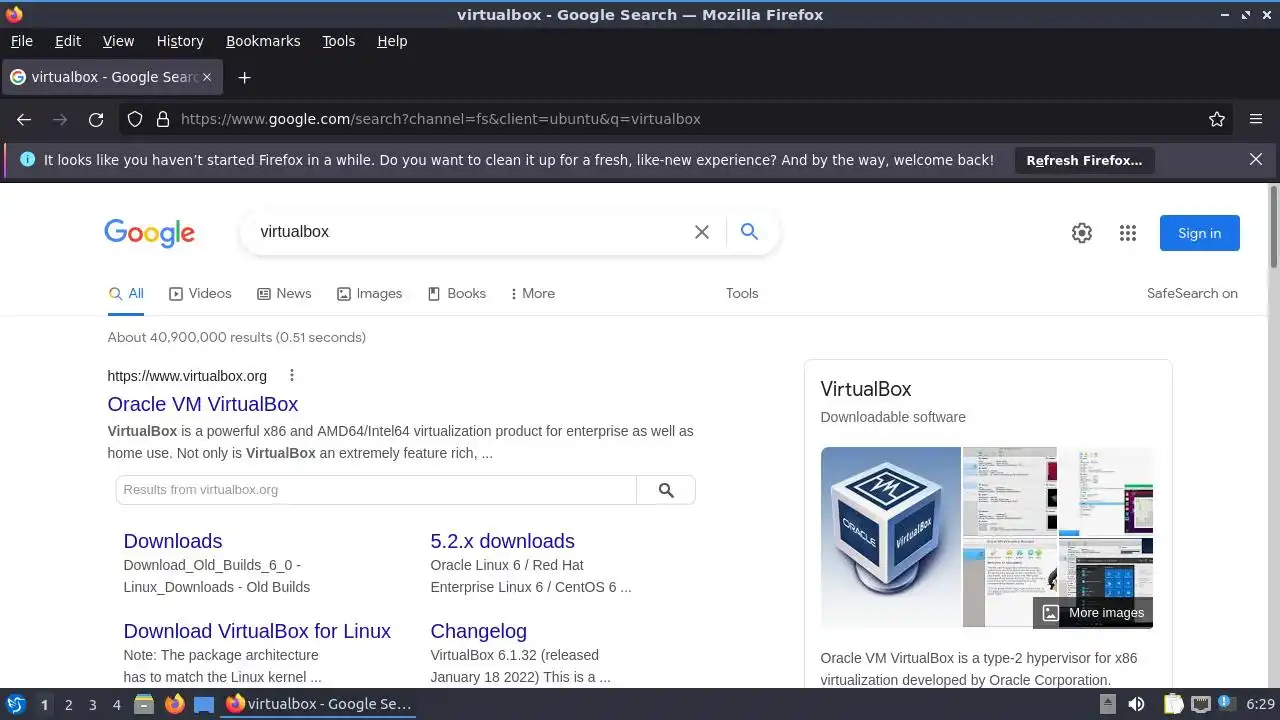Click the https://www.virtualbox.org URL text
This screenshot has height=720, width=1280.
coord(187,376)
